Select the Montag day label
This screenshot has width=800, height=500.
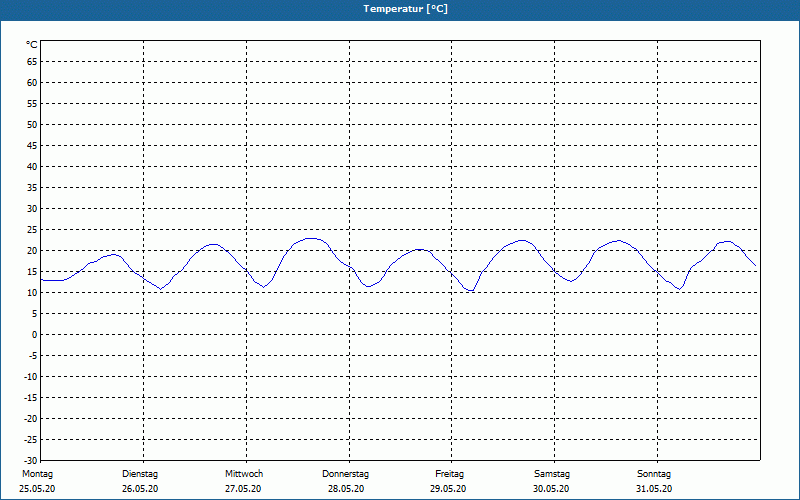click(37, 473)
